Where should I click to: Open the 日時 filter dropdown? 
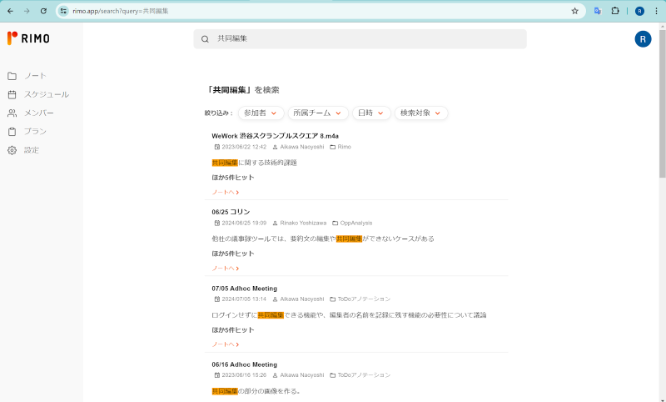coord(371,113)
